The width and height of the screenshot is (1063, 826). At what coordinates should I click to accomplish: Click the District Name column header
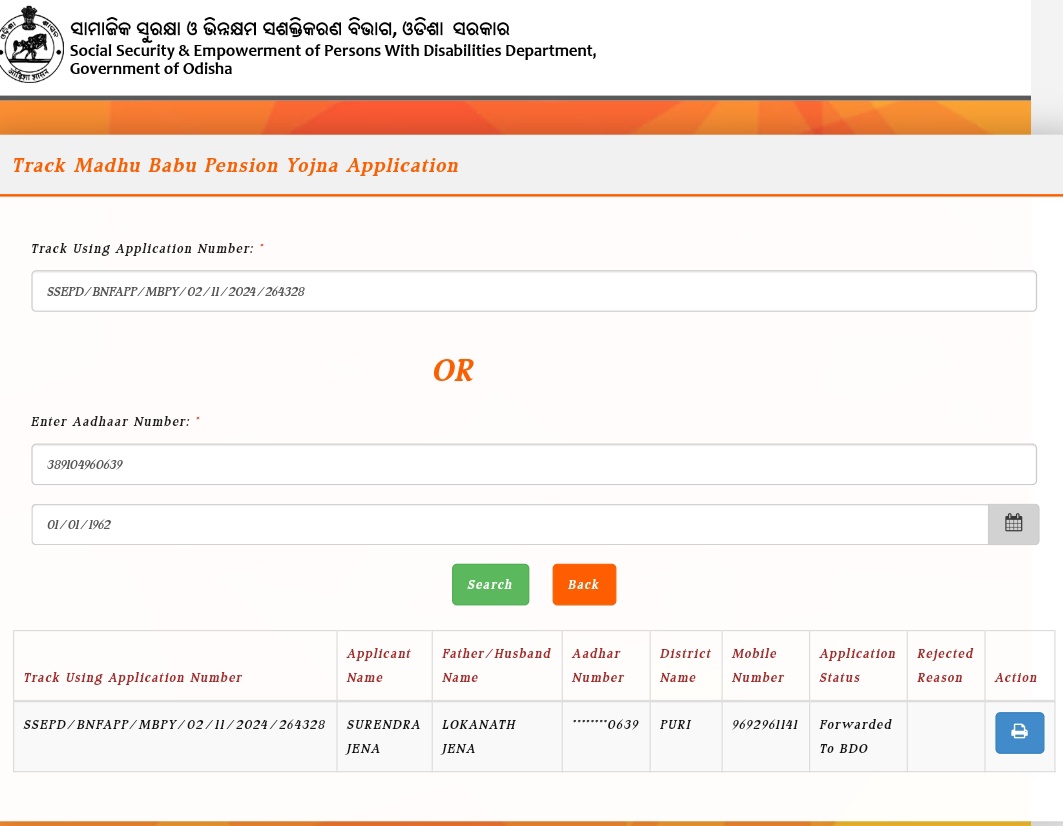point(685,665)
